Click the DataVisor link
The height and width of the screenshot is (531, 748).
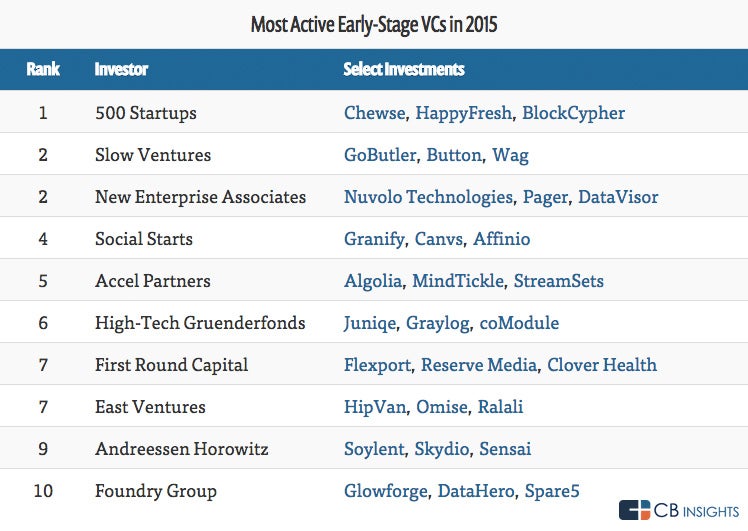(x=618, y=197)
